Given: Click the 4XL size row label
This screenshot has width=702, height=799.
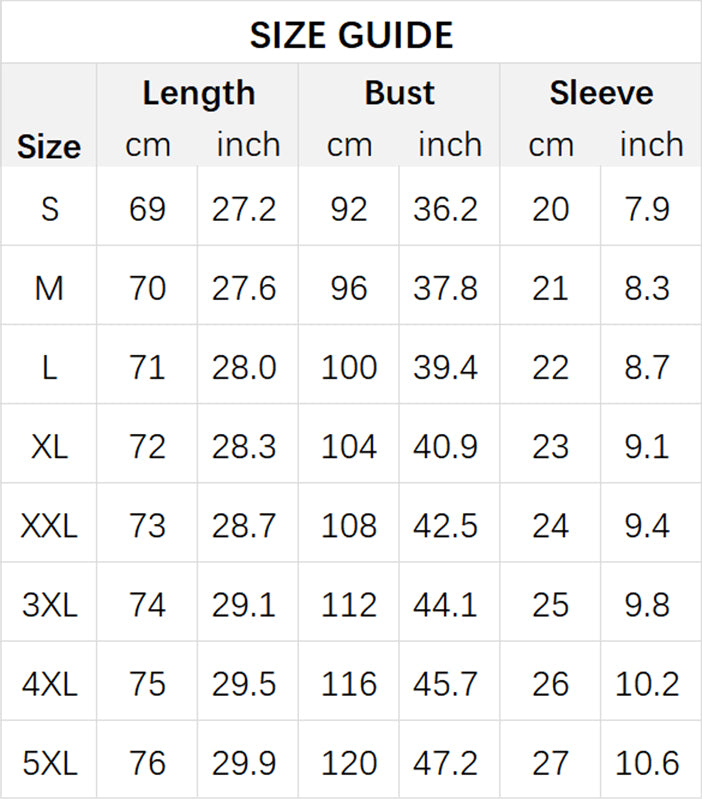Looking at the screenshot, I should pos(49,684).
